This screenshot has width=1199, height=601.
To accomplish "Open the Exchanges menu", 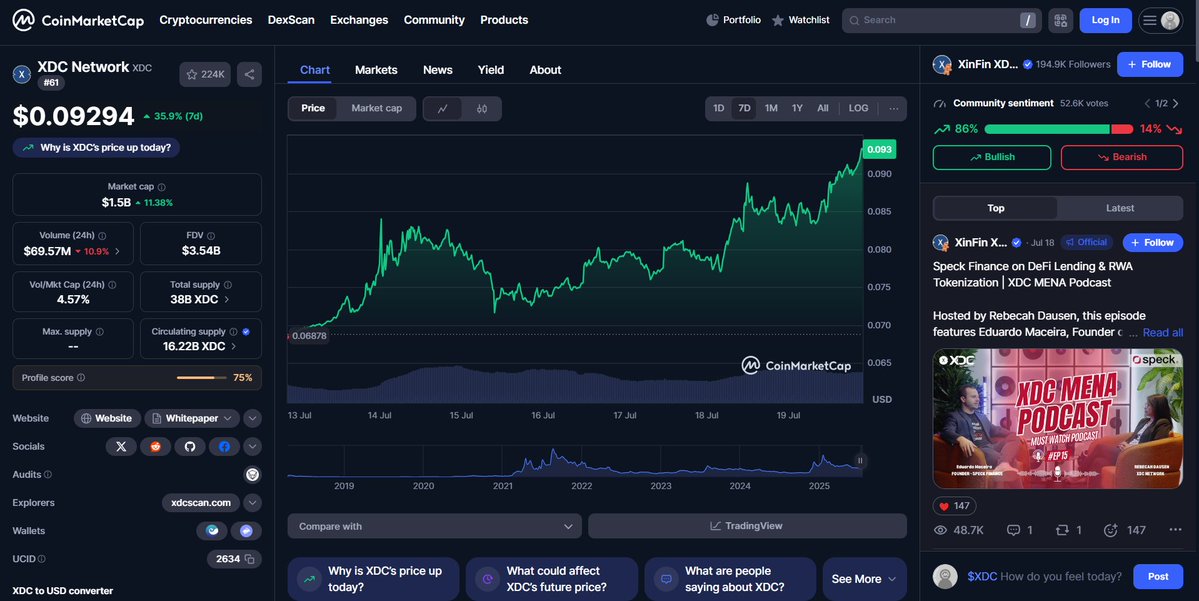I will [359, 21].
